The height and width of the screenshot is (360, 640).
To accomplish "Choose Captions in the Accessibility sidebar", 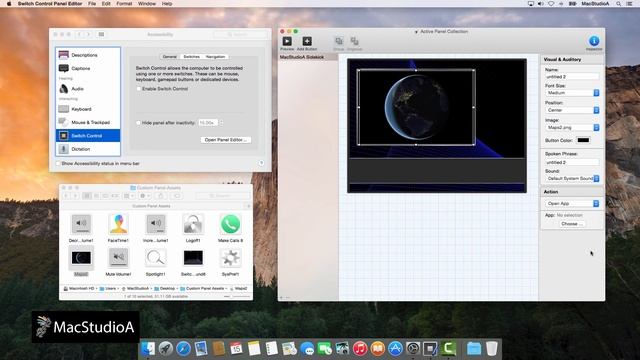I will 88,68.
